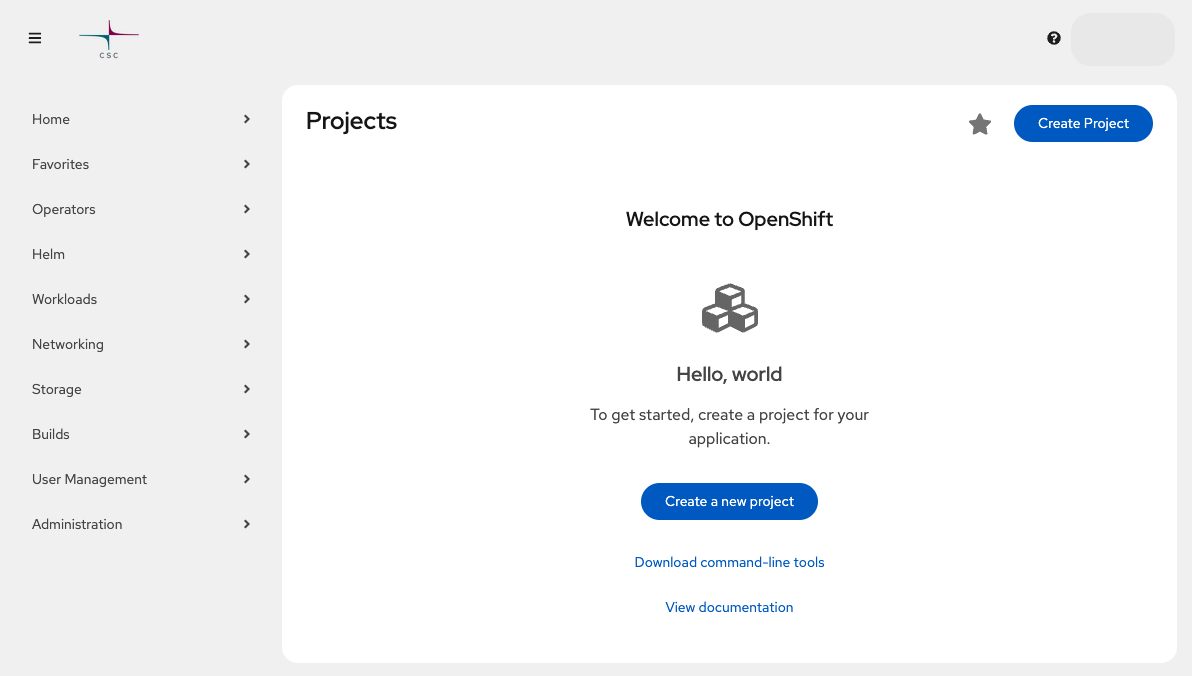Click Create a new project
Viewport: 1192px width, 676px height.
pyautogui.click(x=729, y=501)
